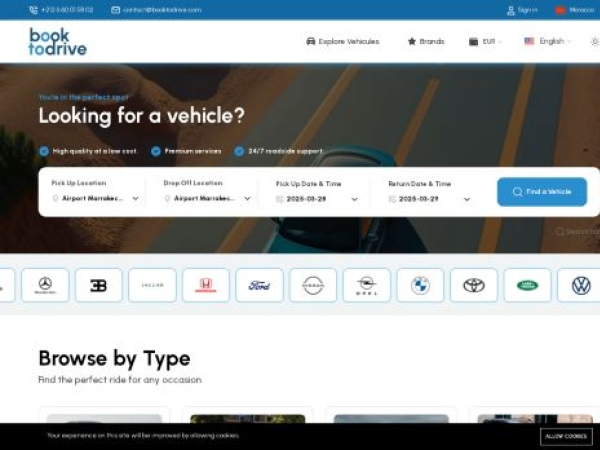Expand the Drop Off Location dropdown
Image resolution: width=600 pixels, height=450 pixels.
pyautogui.click(x=207, y=198)
